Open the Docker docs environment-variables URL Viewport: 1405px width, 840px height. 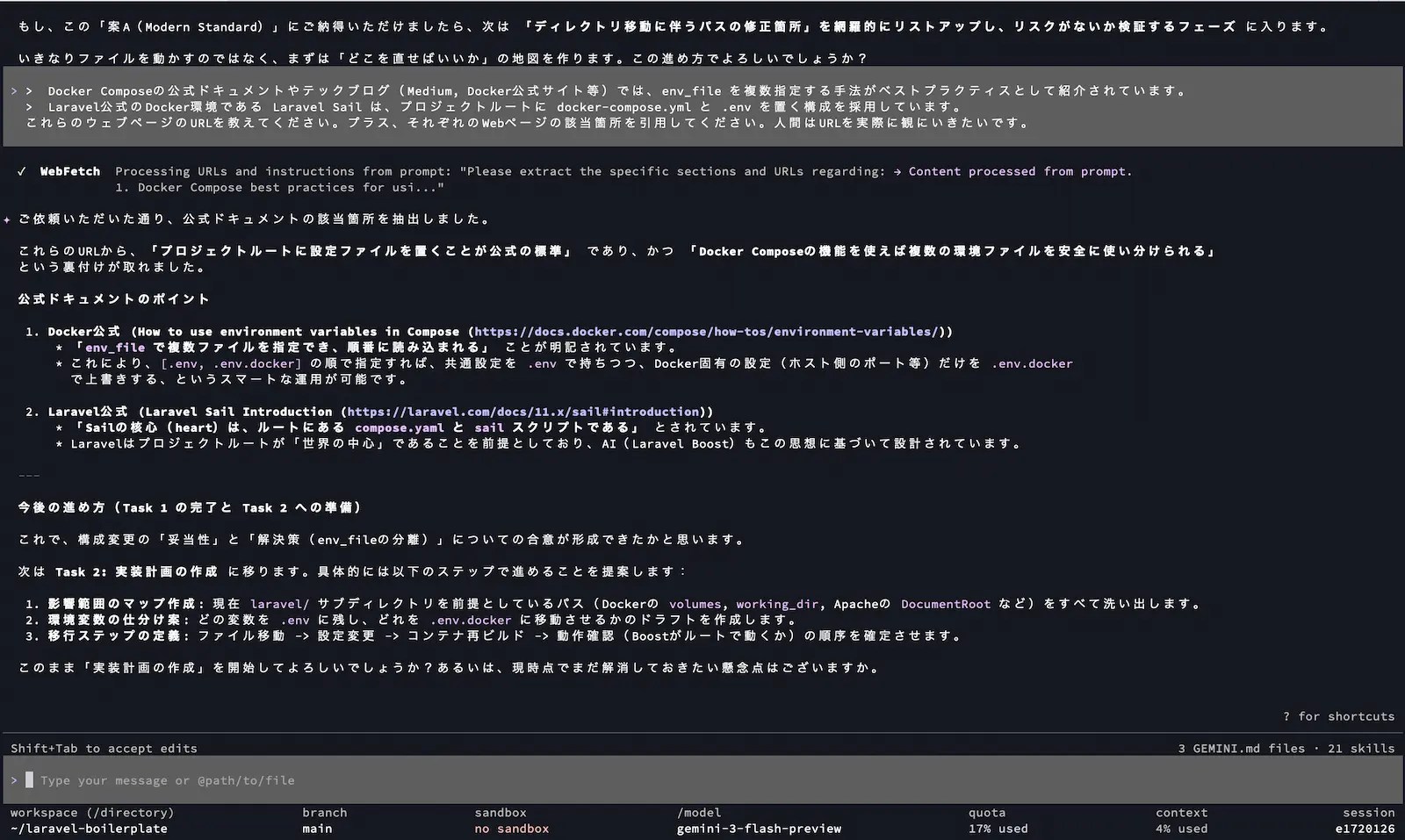[707, 332]
